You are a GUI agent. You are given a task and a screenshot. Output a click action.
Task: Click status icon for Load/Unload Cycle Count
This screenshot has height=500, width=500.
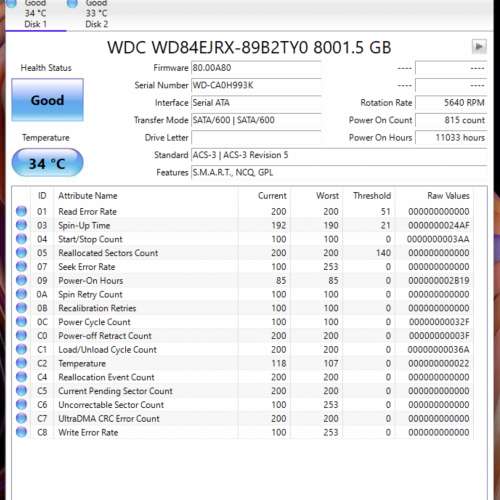coord(21,349)
